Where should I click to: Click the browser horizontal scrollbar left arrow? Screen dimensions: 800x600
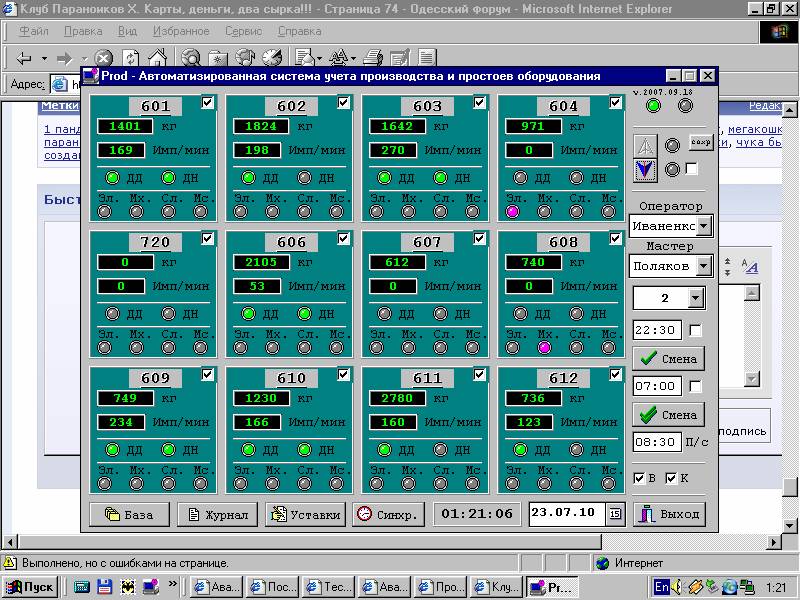(x=10, y=542)
